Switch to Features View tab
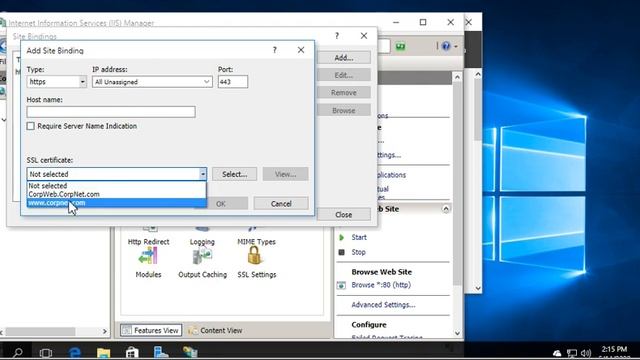The image size is (640, 360). click(151, 330)
